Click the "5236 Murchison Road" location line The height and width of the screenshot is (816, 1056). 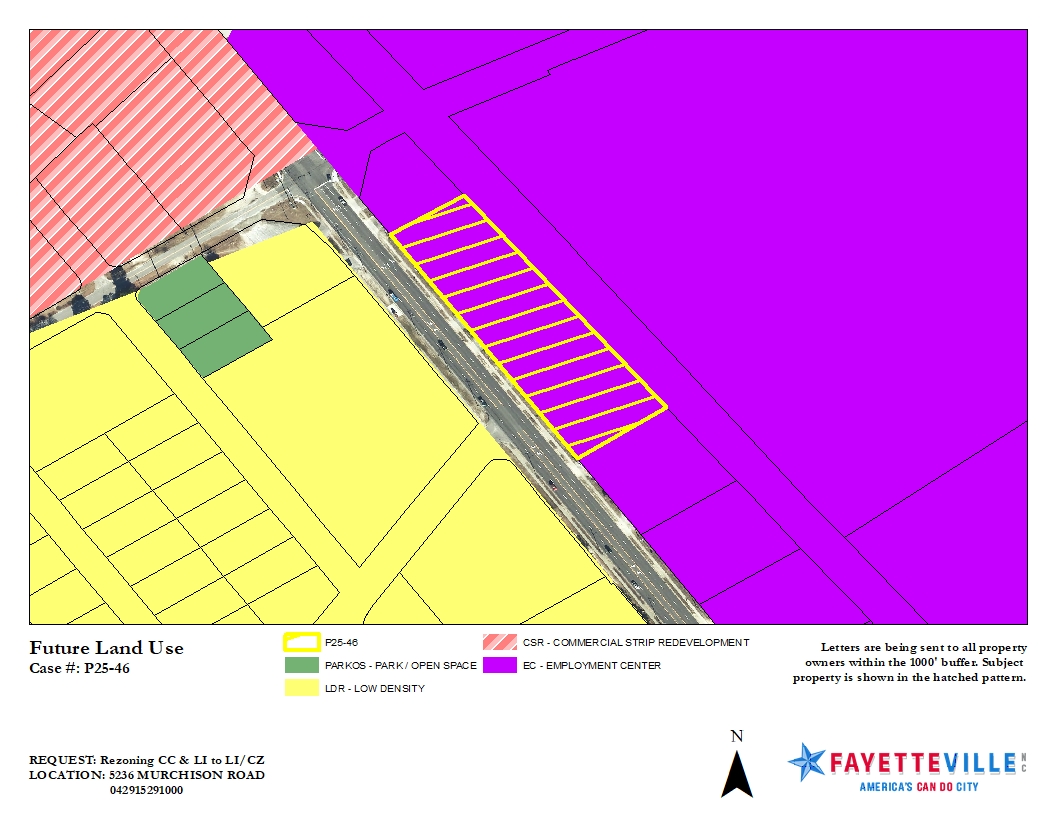[x=147, y=775]
